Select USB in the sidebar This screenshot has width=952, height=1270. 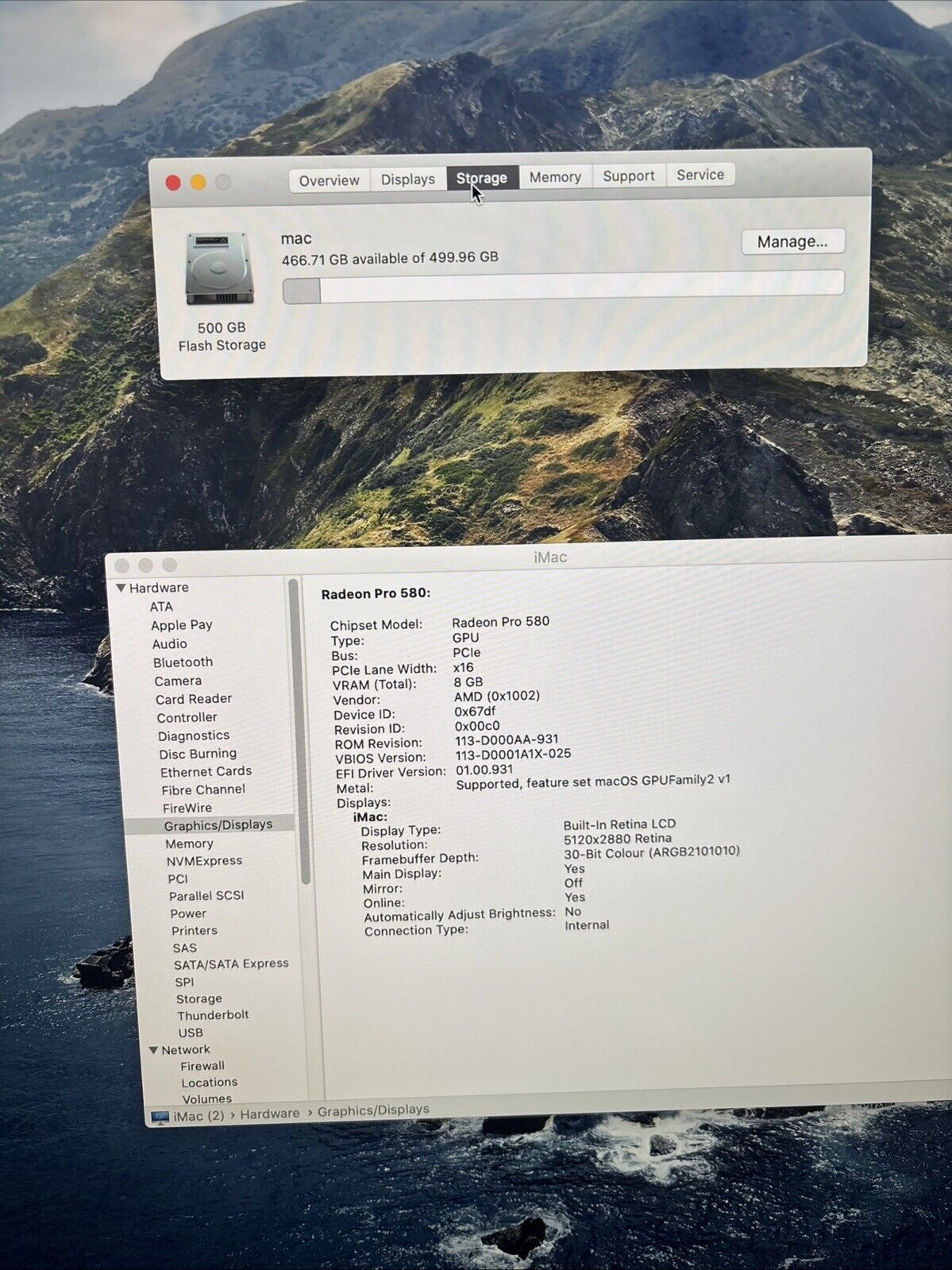[x=191, y=1033]
